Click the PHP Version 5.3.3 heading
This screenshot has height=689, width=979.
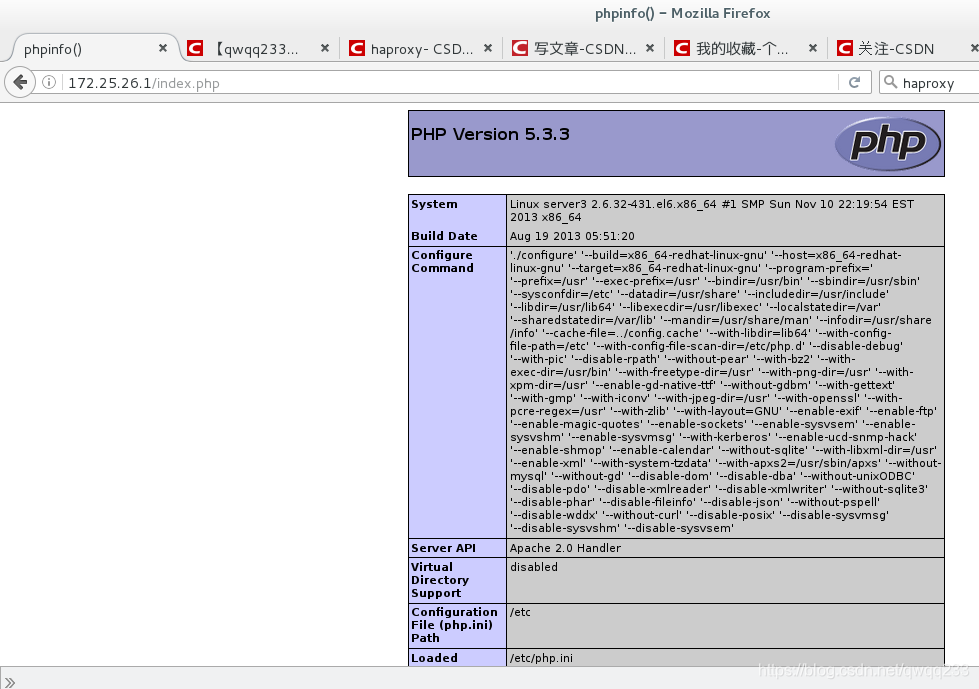tap(490, 134)
